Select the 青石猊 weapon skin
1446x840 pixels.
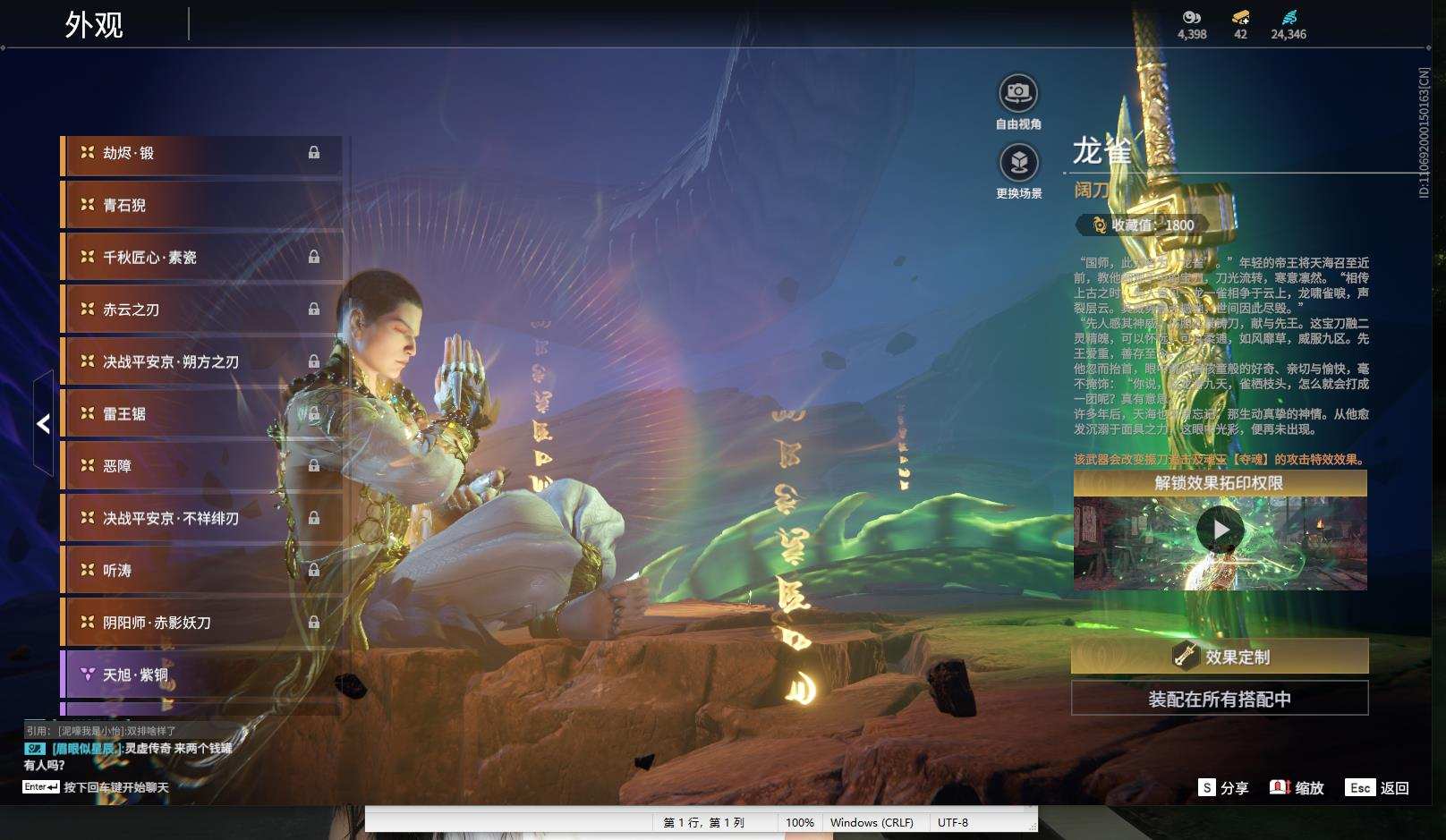click(201, 205)
